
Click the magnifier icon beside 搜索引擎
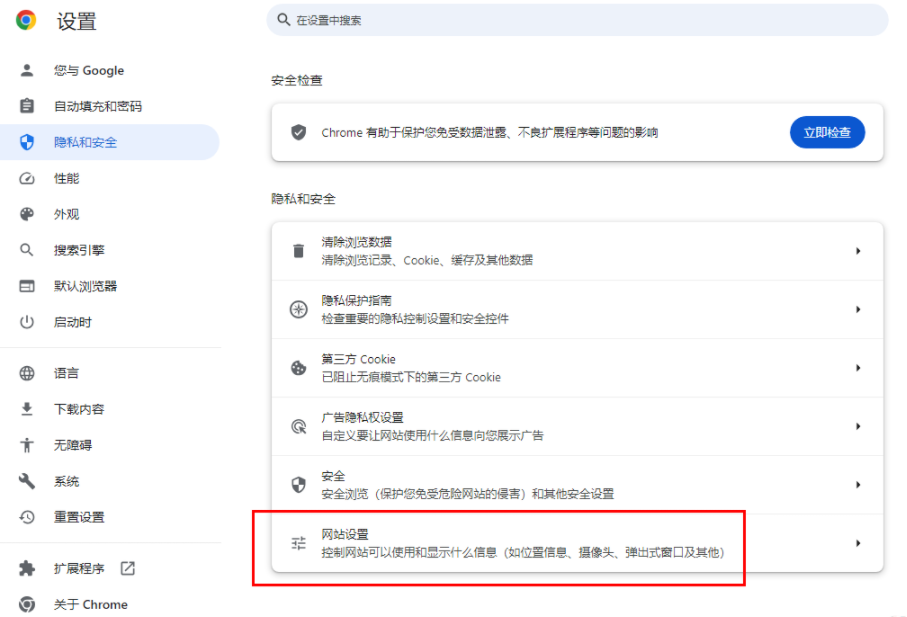[27, 250]
